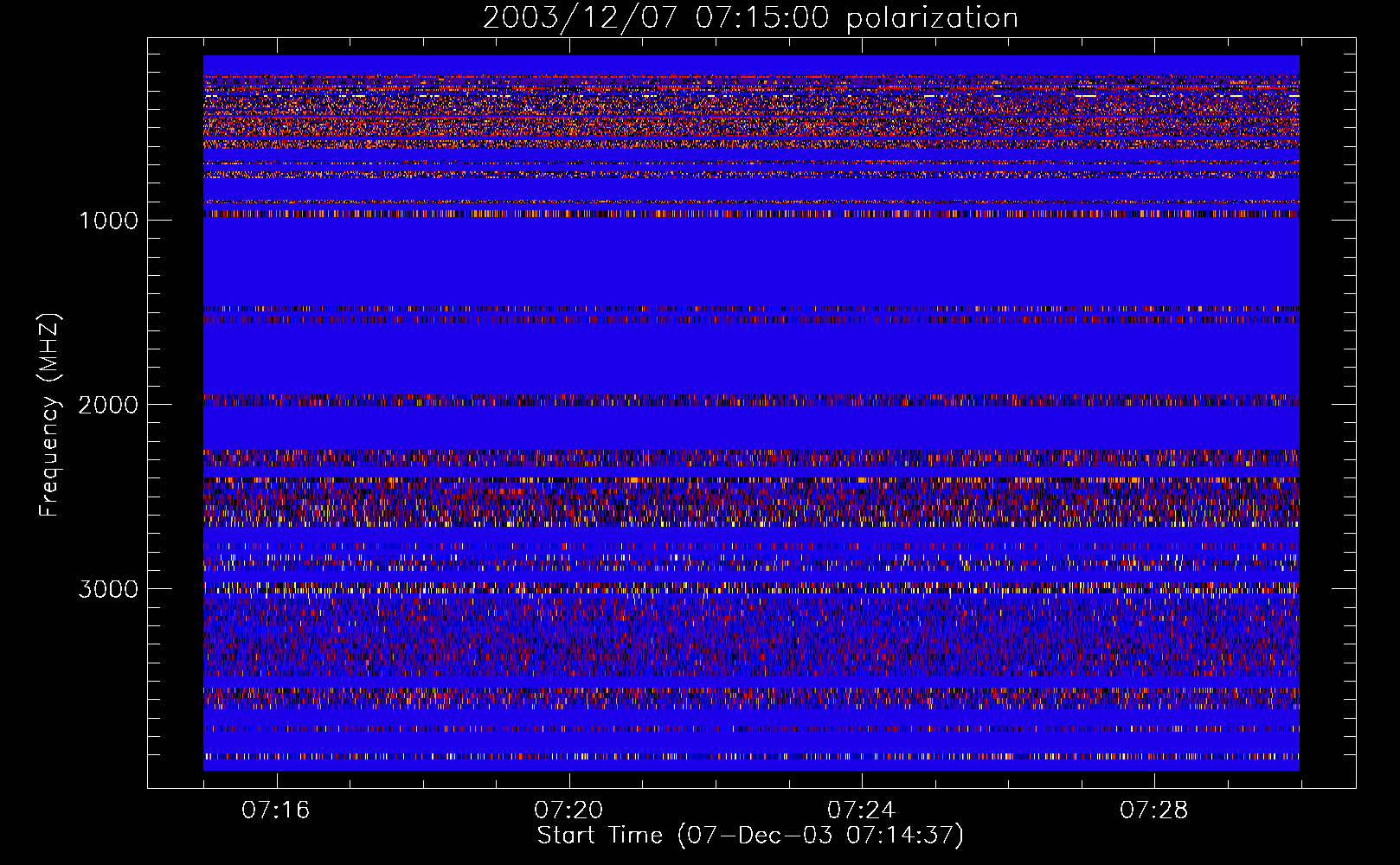
Task: Click the 07:24 time tick label
Action: (x=861, y=811)
